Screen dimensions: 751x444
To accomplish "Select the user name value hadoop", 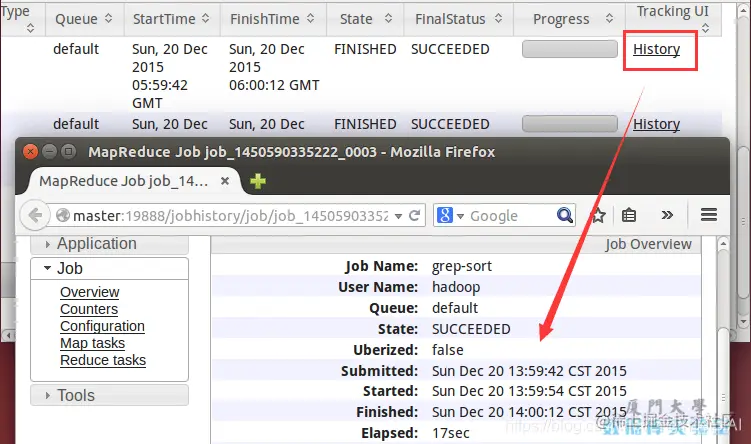I will [456, 287].
